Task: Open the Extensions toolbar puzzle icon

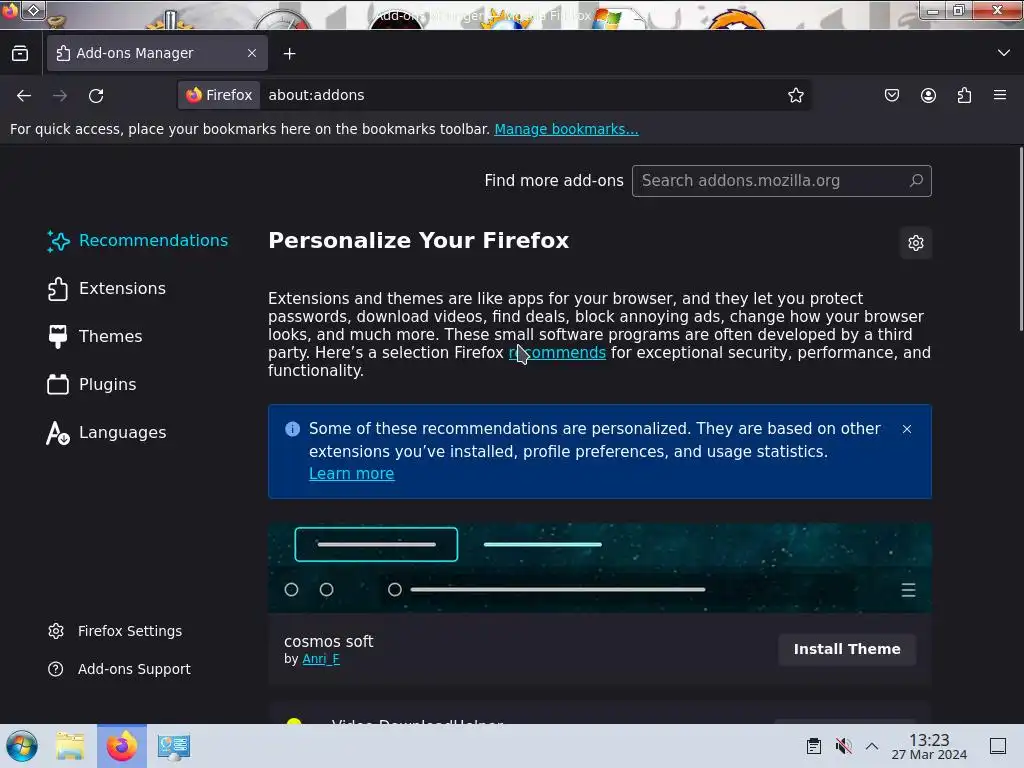Action: point(964,95)
